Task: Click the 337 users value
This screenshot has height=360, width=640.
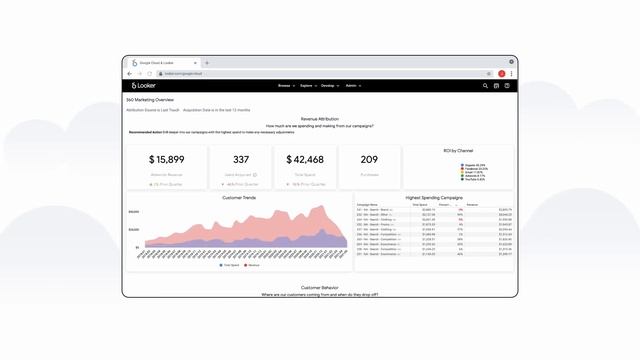Action: coord(241,160)
